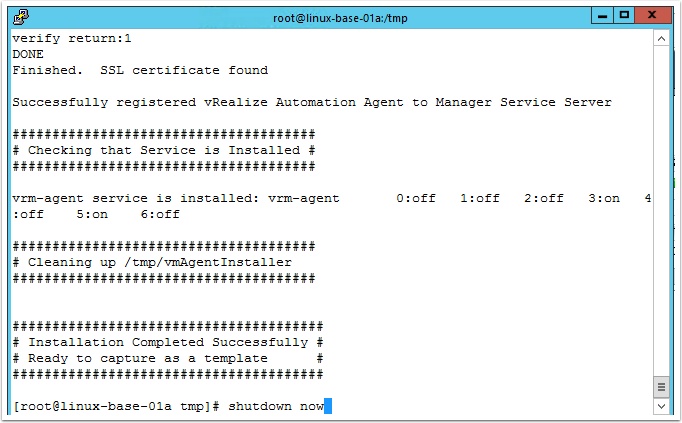Image resolution: width=682 pixels, height=423 pixels.
Task: Click the blue terminal cursor block
Action: tap(327, 406)
